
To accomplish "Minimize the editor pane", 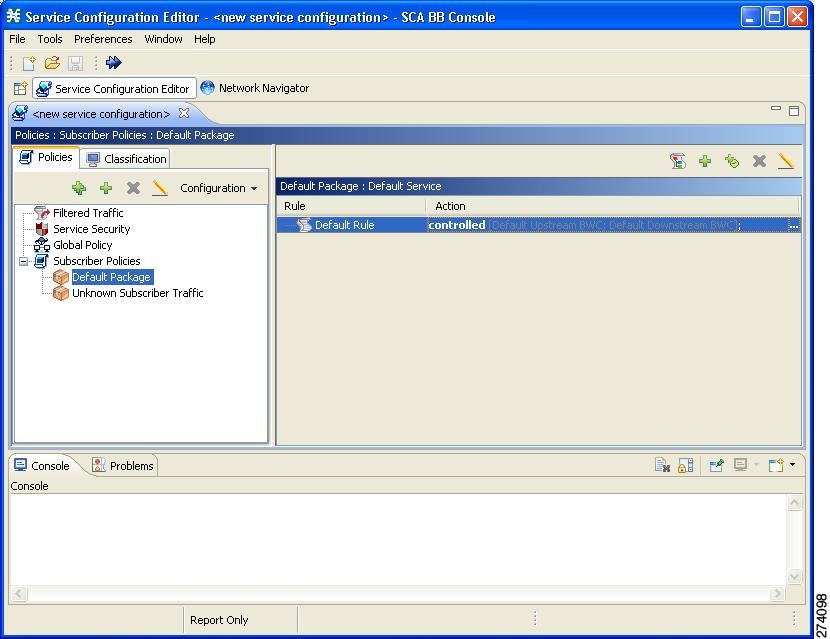I will click(x=775, y=109).
